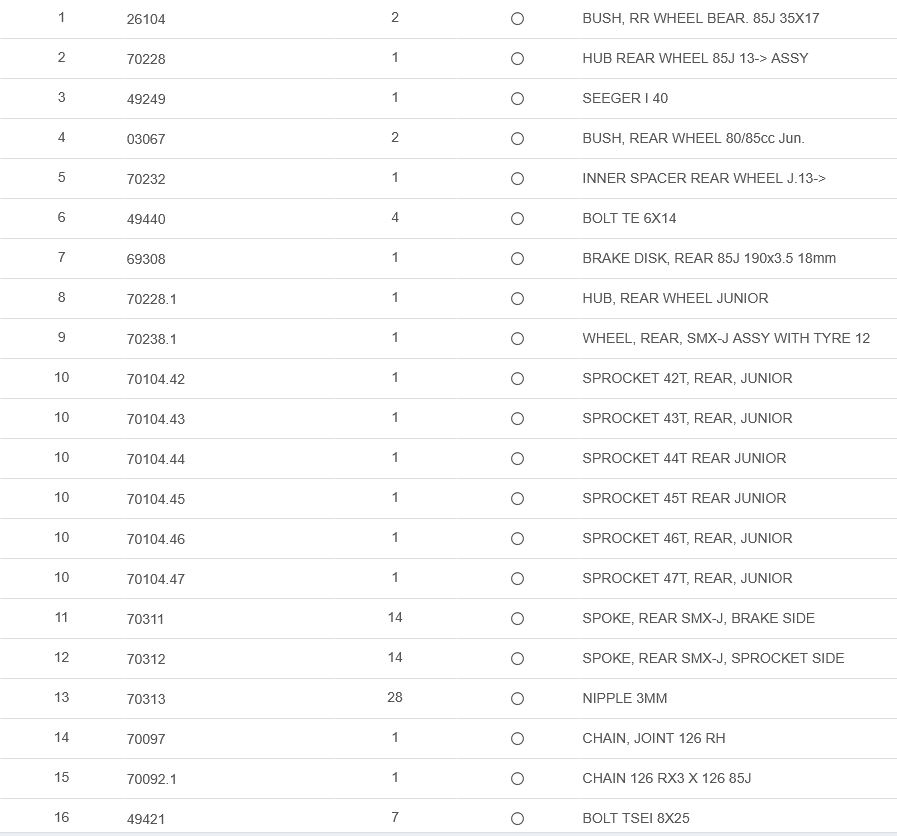Image resolution: width=897 pixels, height=836 pixels.
Task: Toggle the circle beside BOLT TE 6X14
Action: (x=517, y=219)
